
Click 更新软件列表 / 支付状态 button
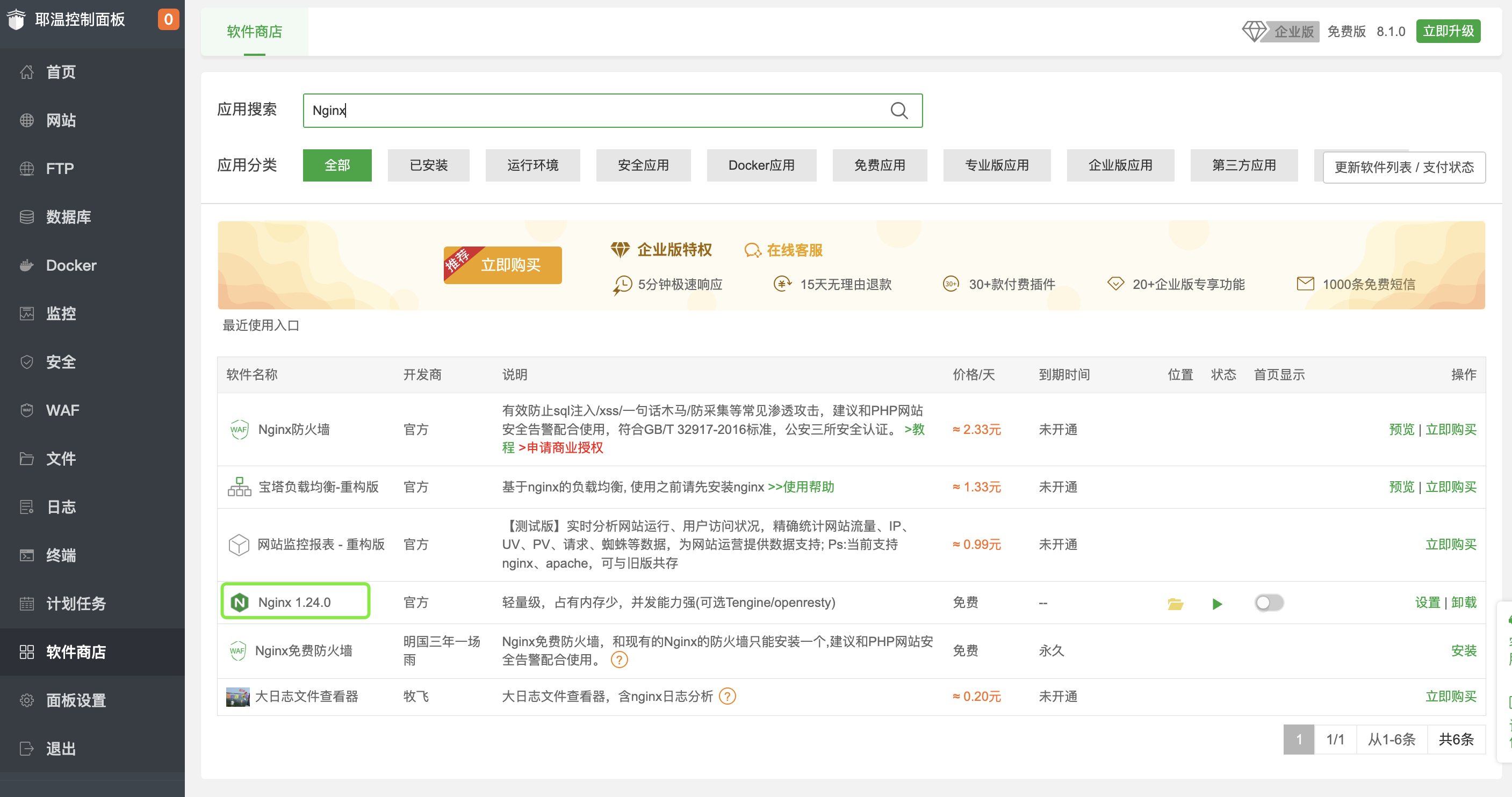(x=1404, y=167)
